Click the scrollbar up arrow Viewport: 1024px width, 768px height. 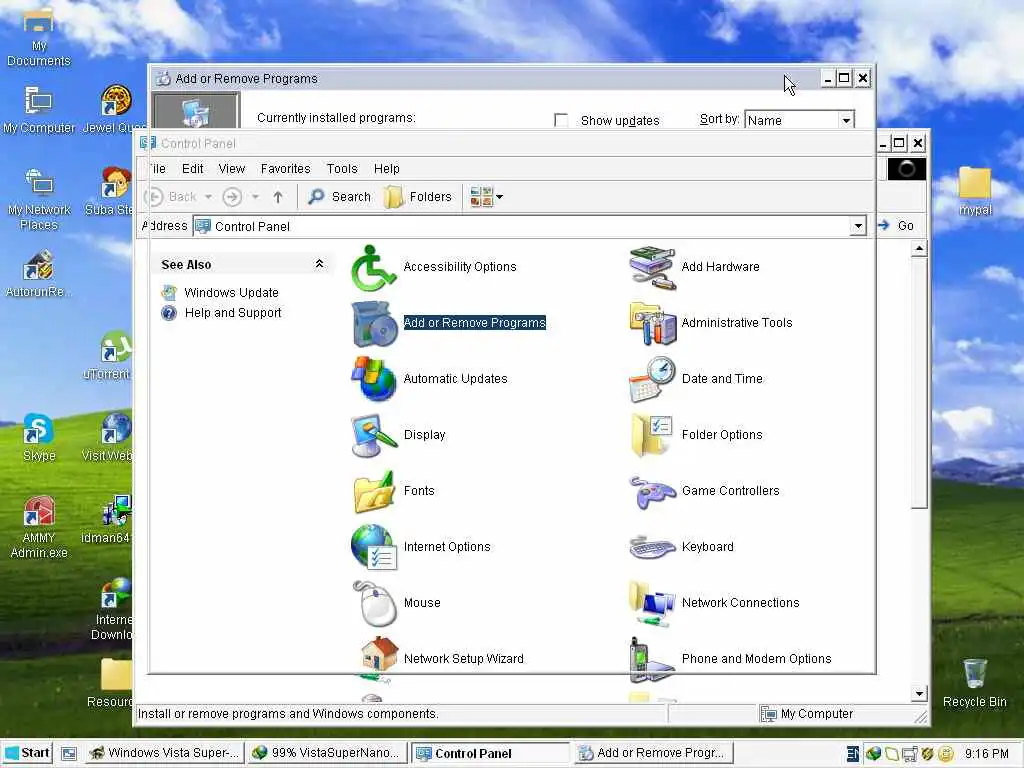coord(920,249)
